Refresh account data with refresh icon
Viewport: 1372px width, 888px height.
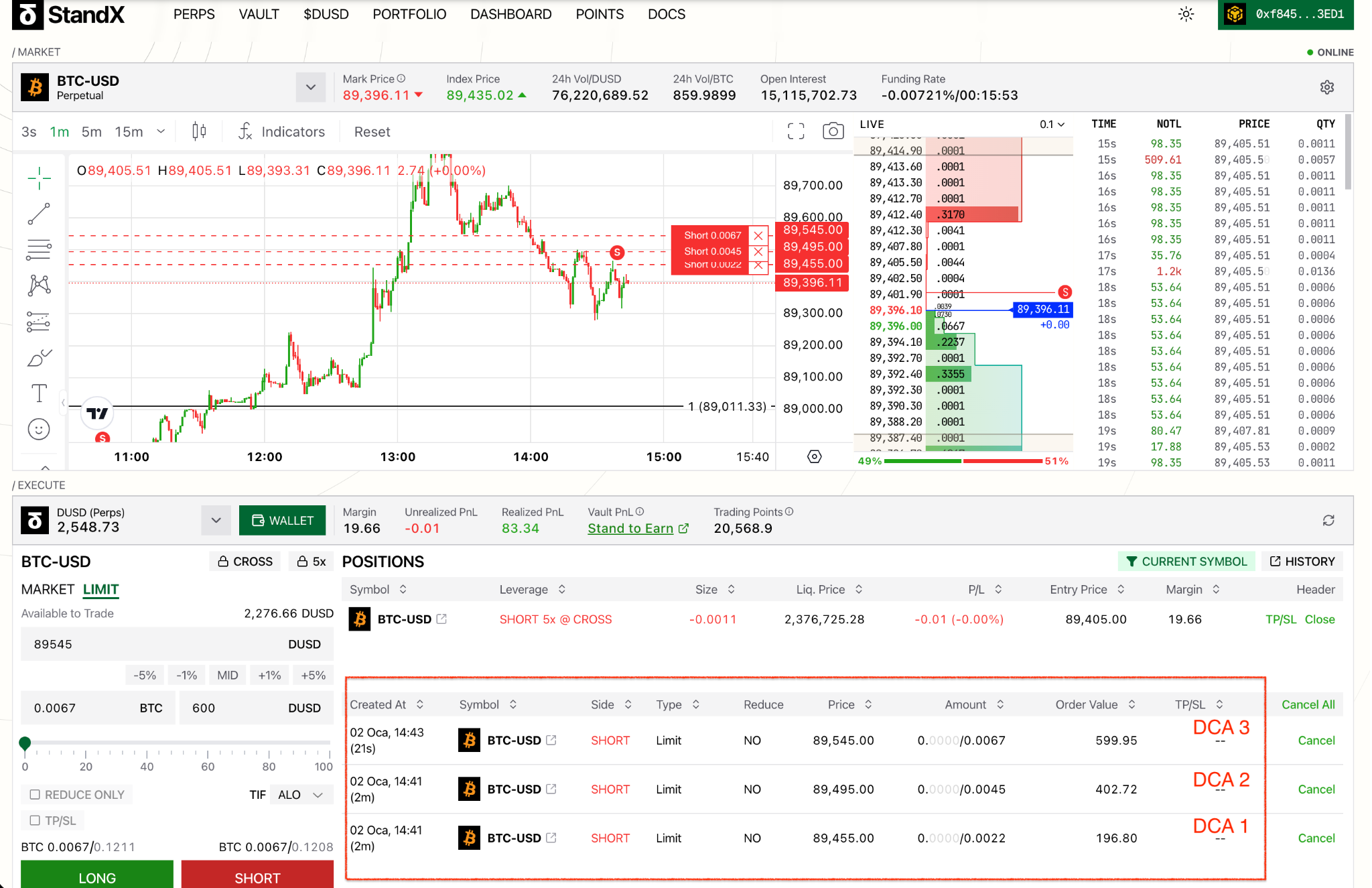[1328, 521]
